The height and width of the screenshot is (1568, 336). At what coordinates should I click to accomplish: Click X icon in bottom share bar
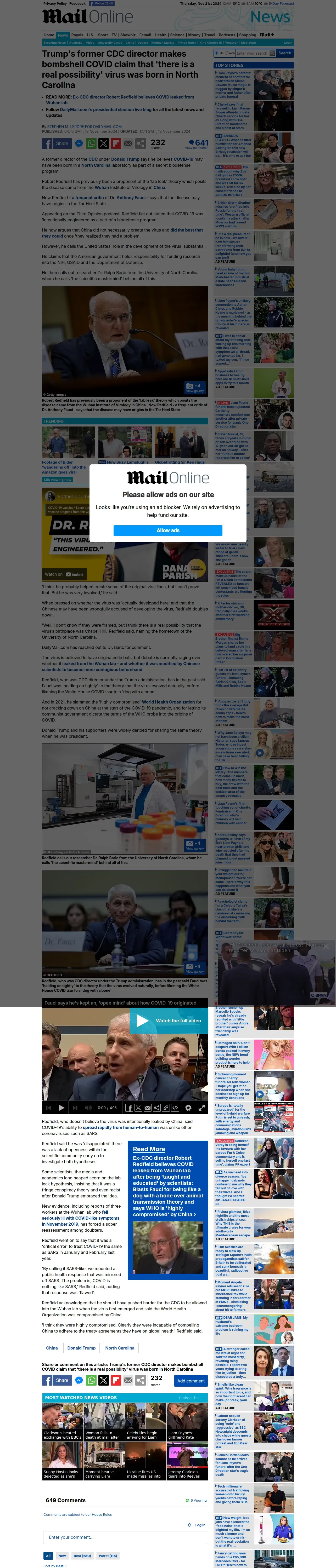[x=104, y=1381]
